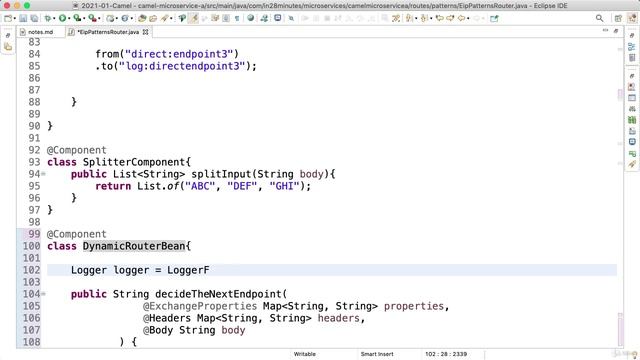Open the Outline view icon in right sidebar
Screen dimensions: 640x360
[x=632, y=47]
